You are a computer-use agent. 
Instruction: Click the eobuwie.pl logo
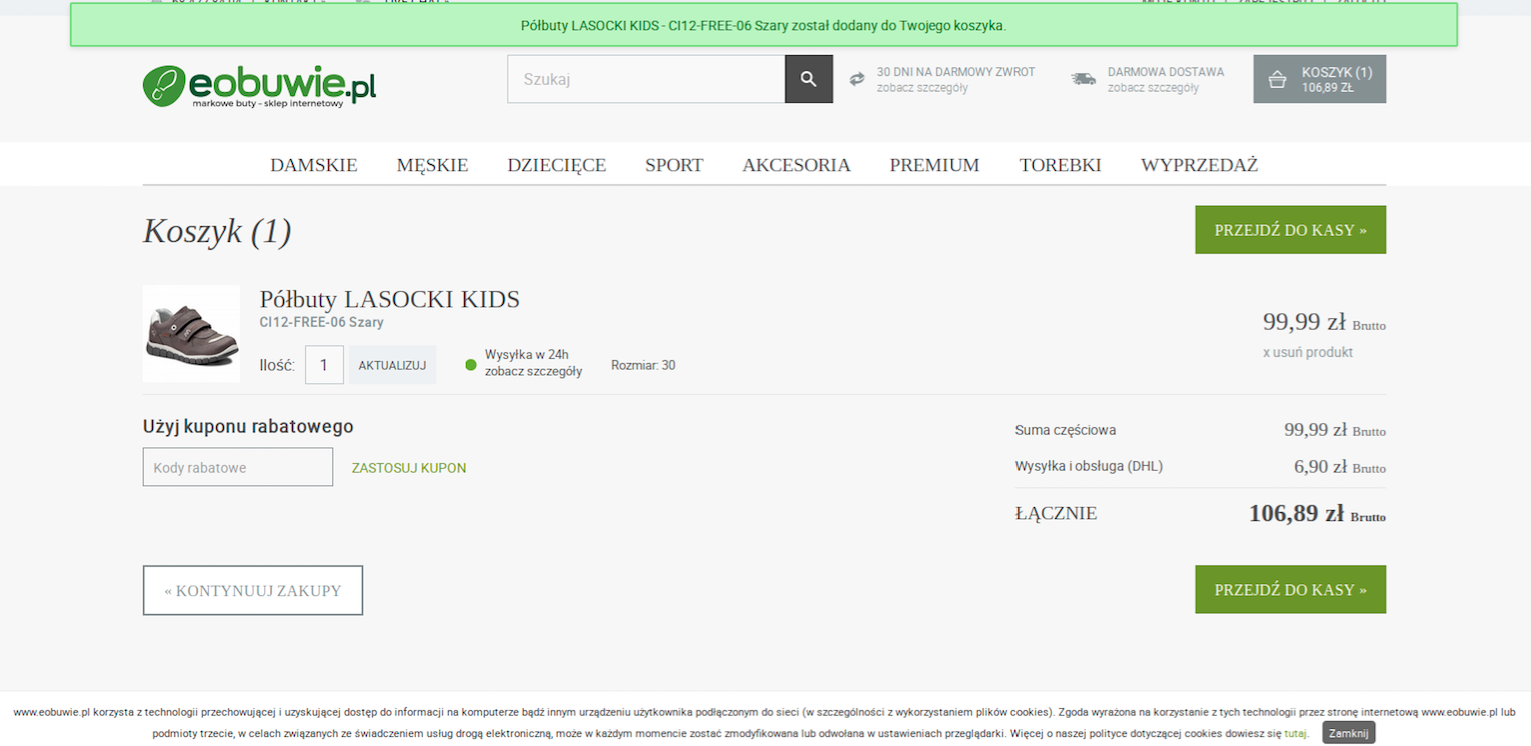(259, 84)
